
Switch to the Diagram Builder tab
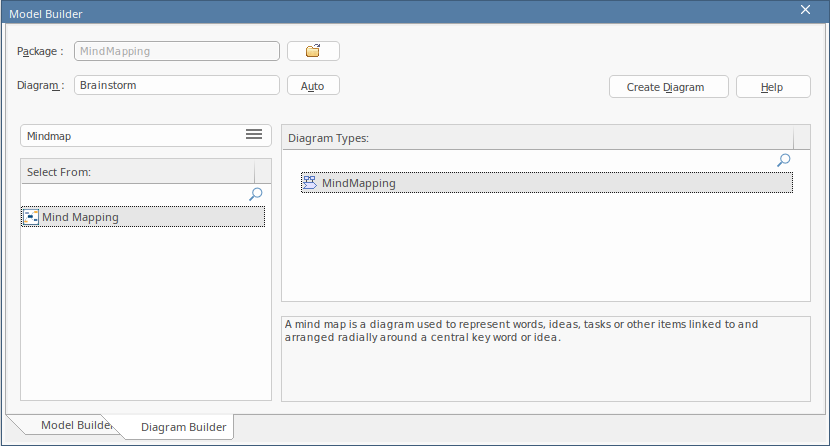[183, 427]
